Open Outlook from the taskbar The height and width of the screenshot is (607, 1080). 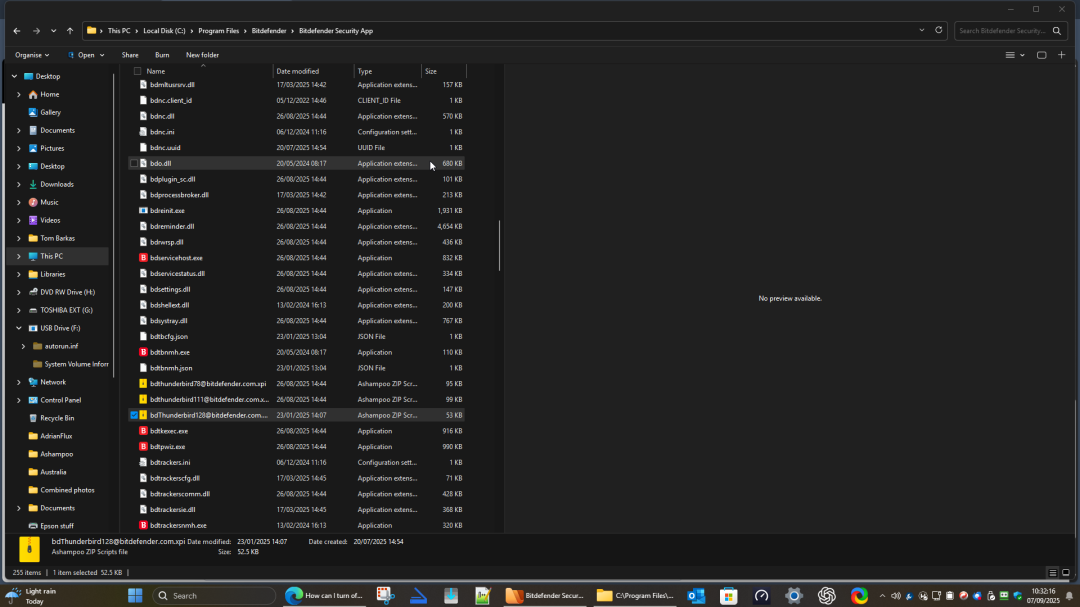point(696,596)
